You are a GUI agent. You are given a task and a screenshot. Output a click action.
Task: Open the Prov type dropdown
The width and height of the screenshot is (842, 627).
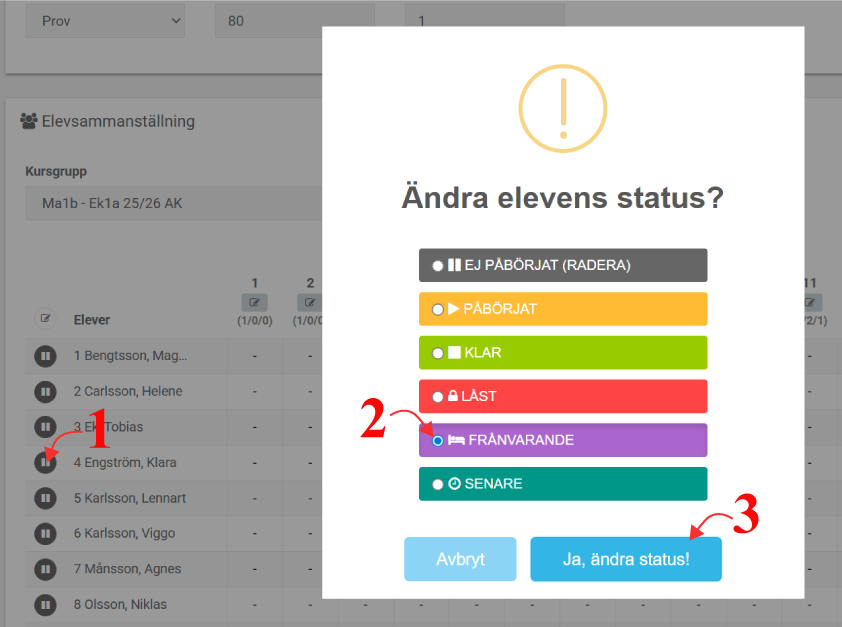(105, 20)
